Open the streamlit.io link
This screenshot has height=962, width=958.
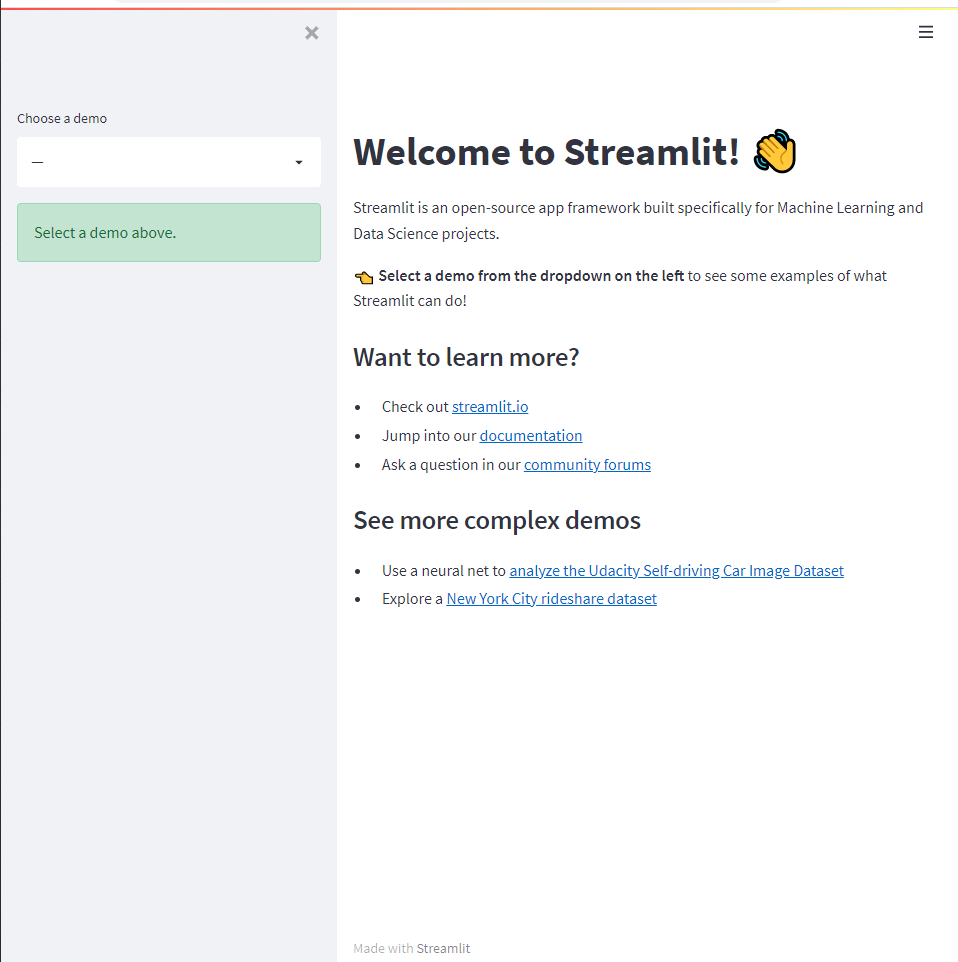click(490, 407)
